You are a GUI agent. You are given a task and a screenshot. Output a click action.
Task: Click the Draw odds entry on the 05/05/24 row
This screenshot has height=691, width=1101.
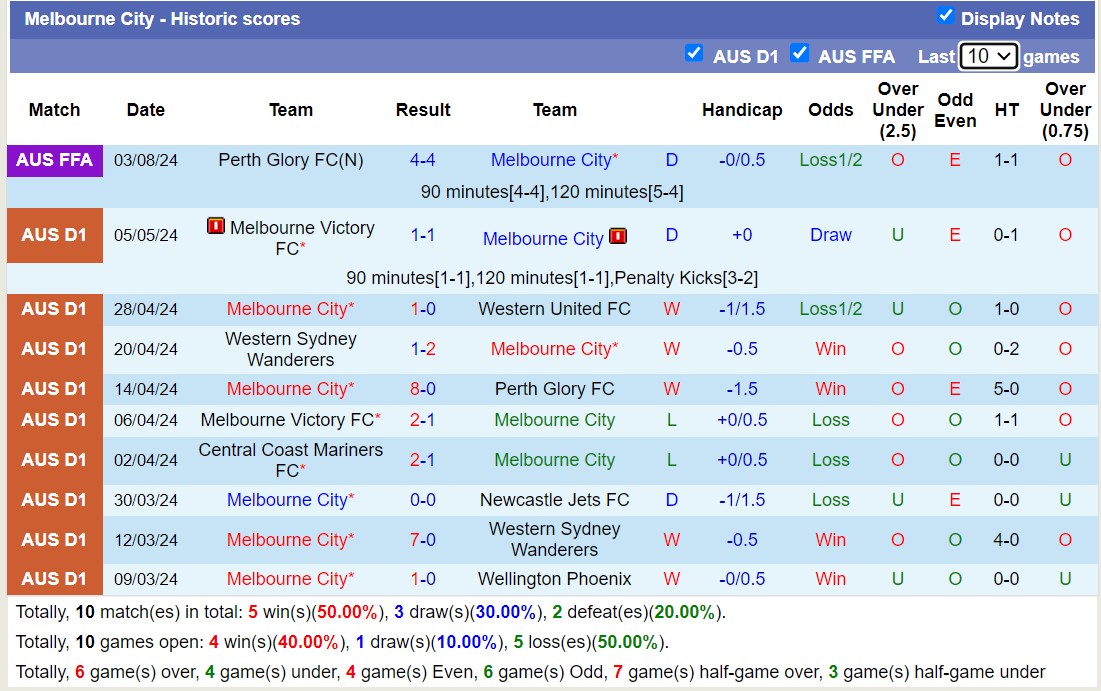(830, 235)
